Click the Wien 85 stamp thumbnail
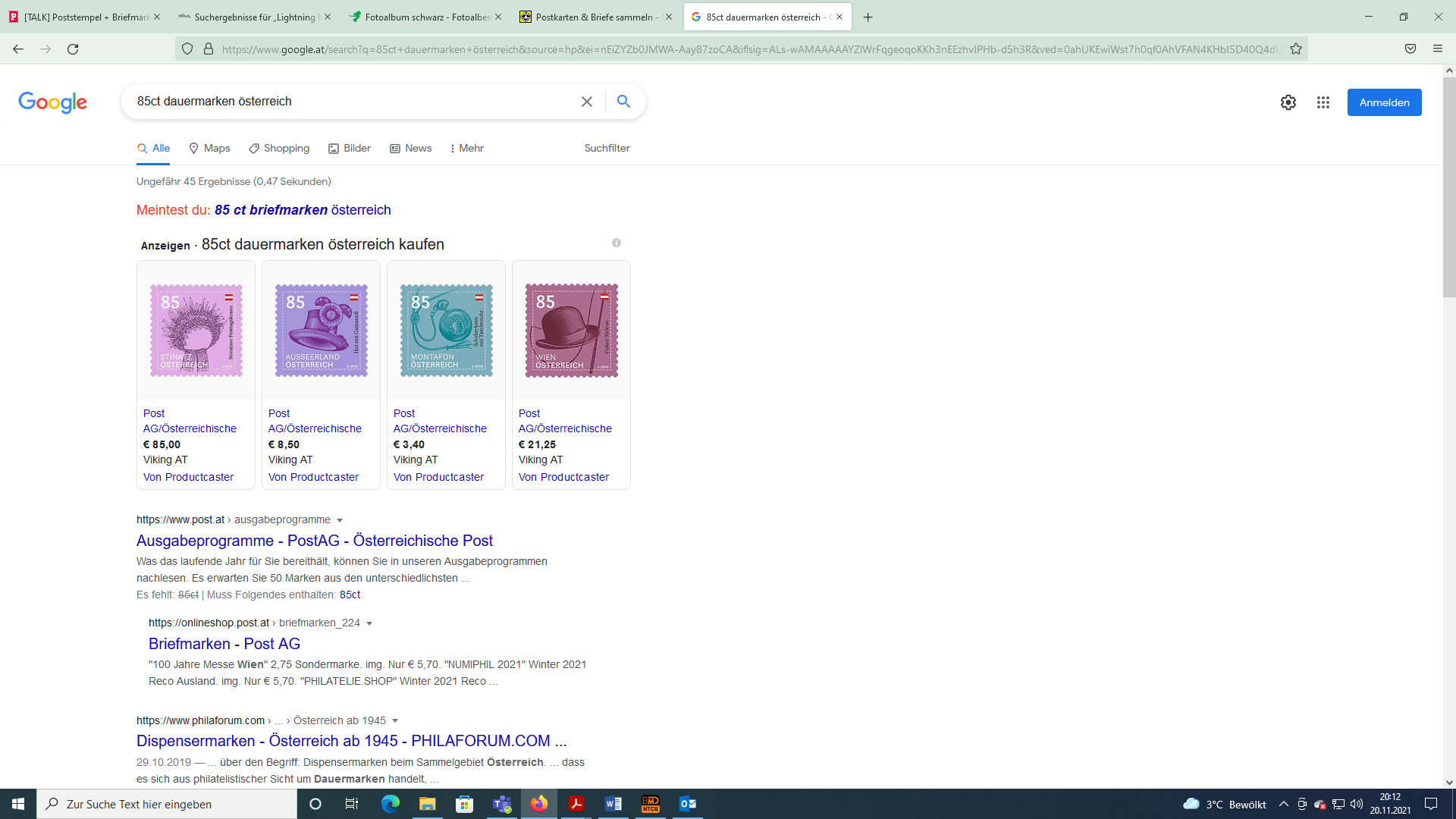This screenshot has width=1456, height=819. pyautogui.click(x=572, y=331)
